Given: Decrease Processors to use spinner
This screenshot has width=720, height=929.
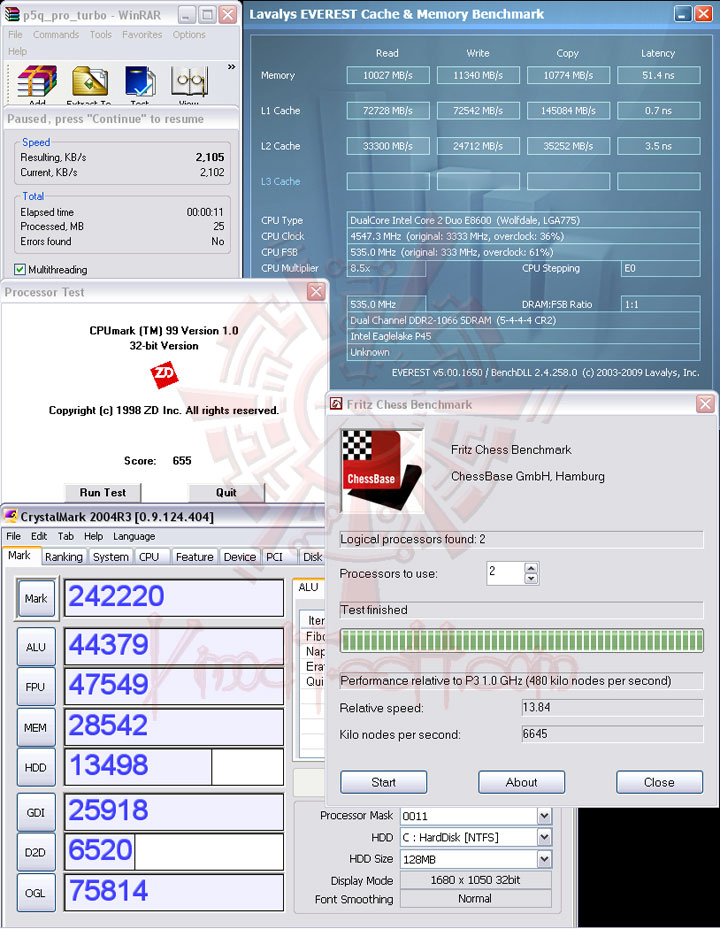Looking at the screenshot, I should pyautogui.click(x=531, y=578).
